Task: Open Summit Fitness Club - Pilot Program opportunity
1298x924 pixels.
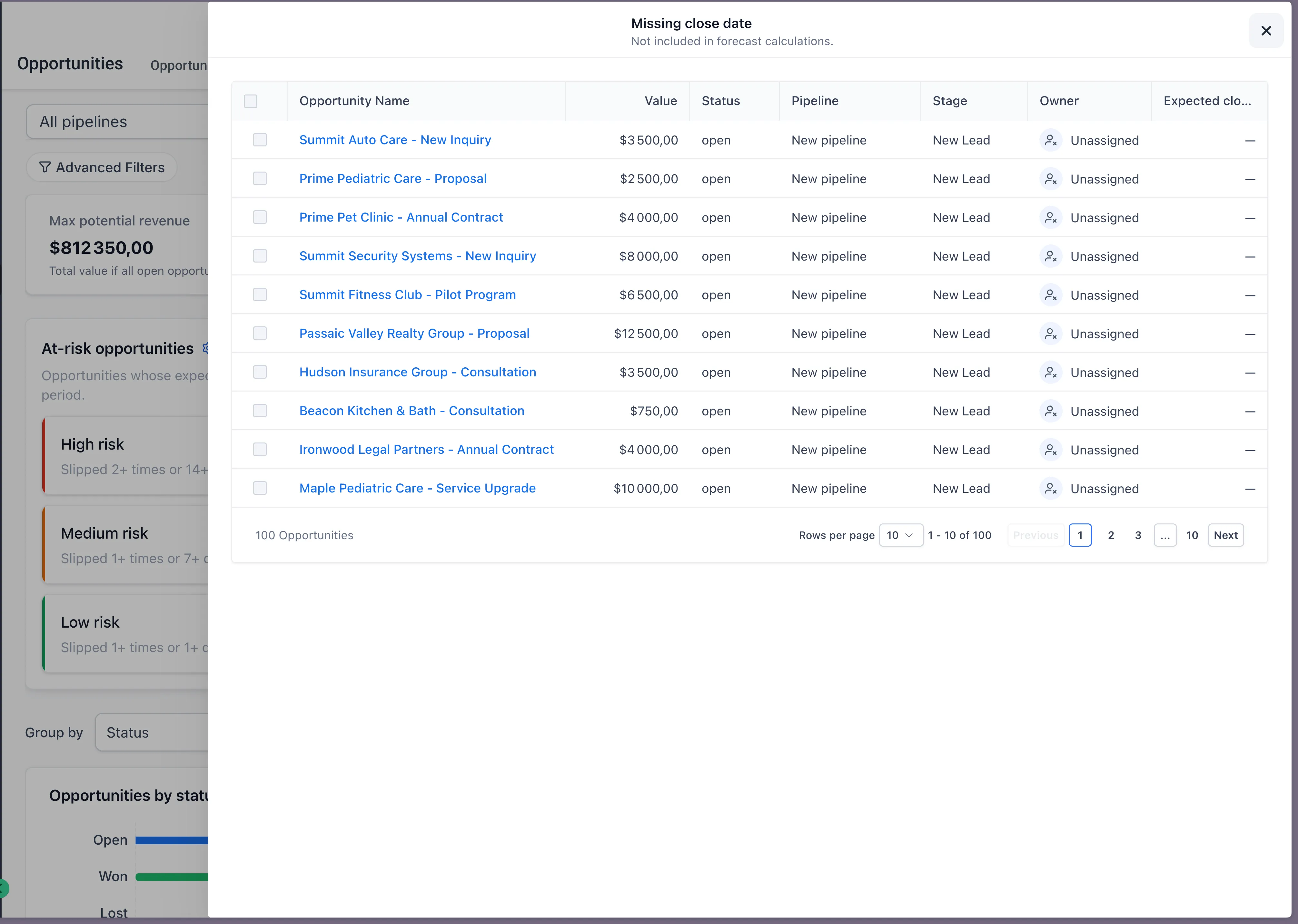Action: click(x=407, y=294)
